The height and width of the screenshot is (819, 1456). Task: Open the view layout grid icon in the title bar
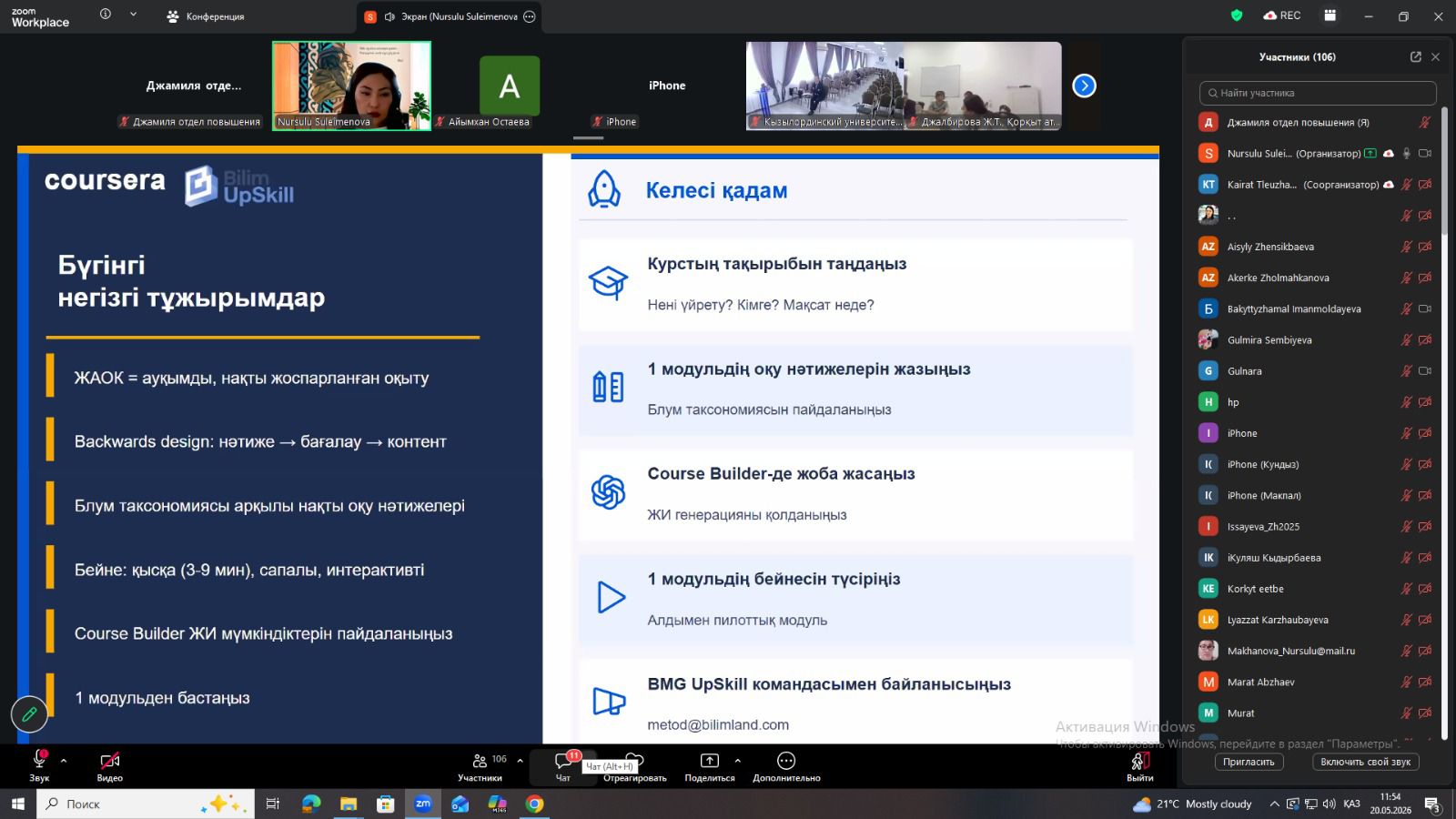1330,15
